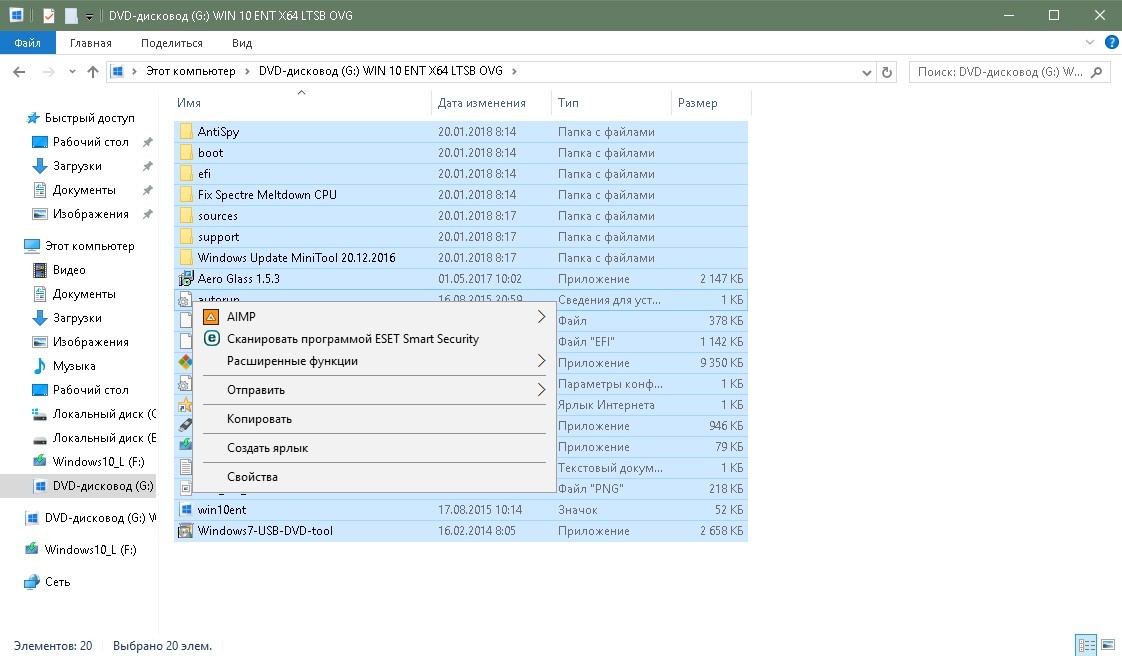Click Этот компьютер in the address bar
The width and height of the screenshot is (1122, 656).
tap(190, 71)
